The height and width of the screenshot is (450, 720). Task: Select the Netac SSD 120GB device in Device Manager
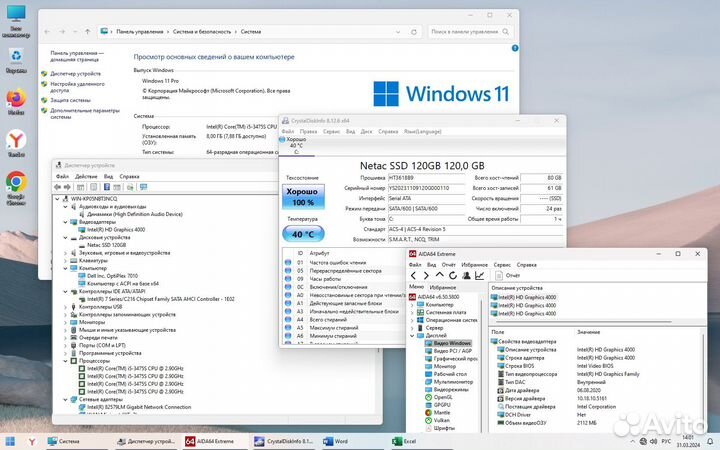(x=106, y=245)
